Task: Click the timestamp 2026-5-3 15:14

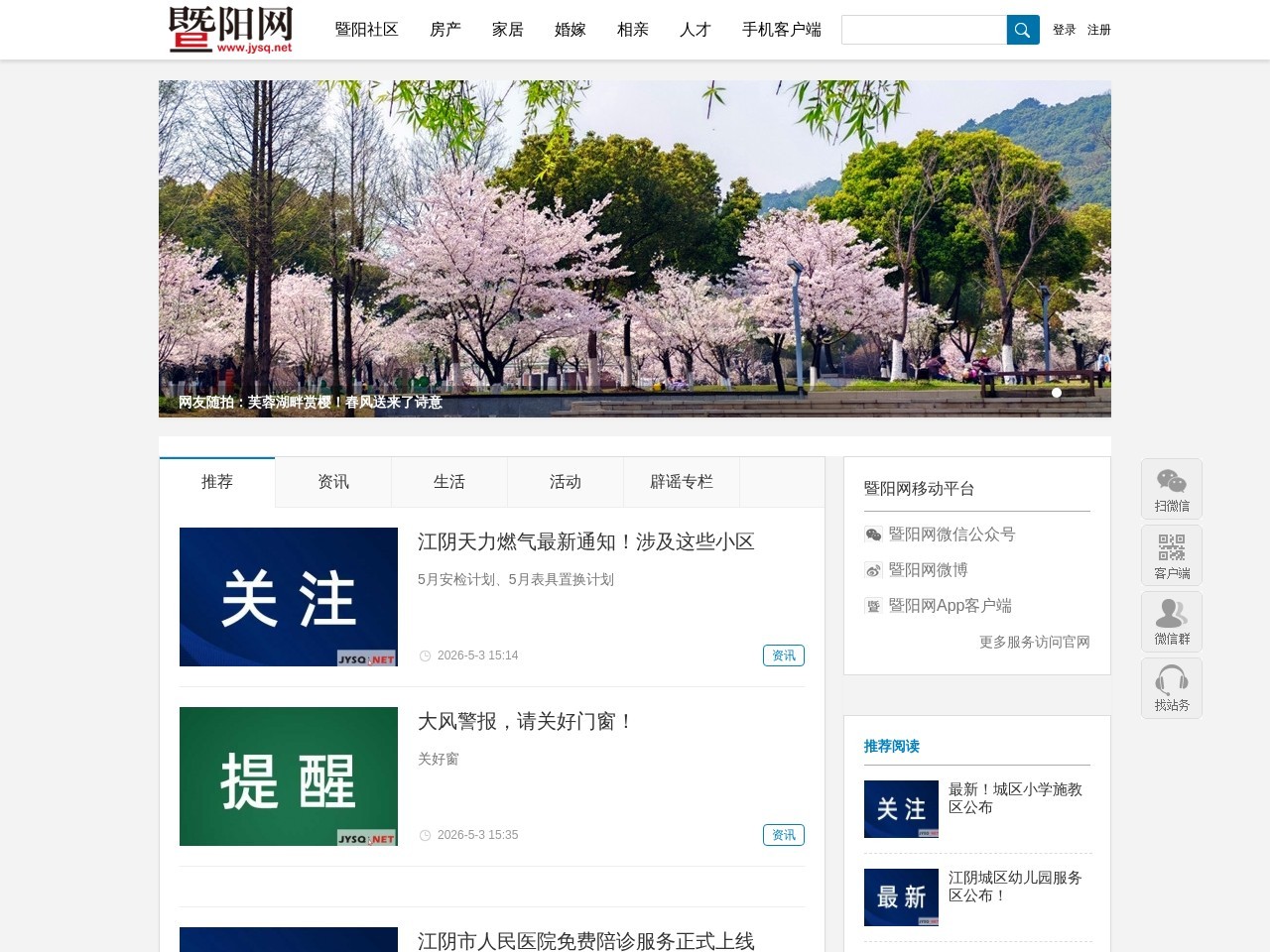Action: tap(477, 655)
